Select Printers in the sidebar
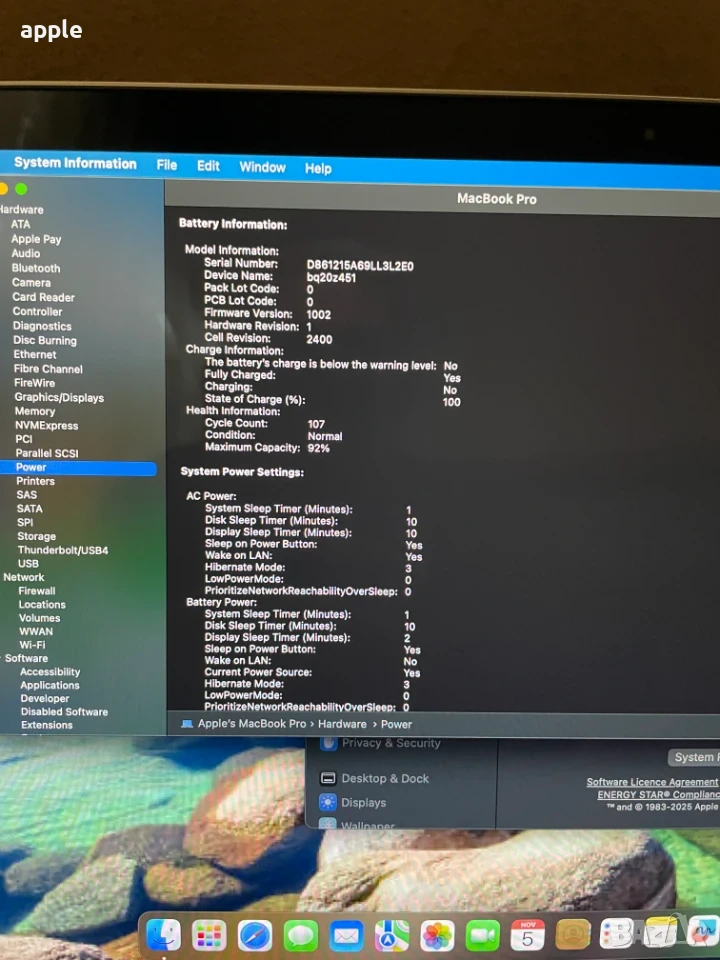The width and height of the screenshot is (720, 960). 36,481
